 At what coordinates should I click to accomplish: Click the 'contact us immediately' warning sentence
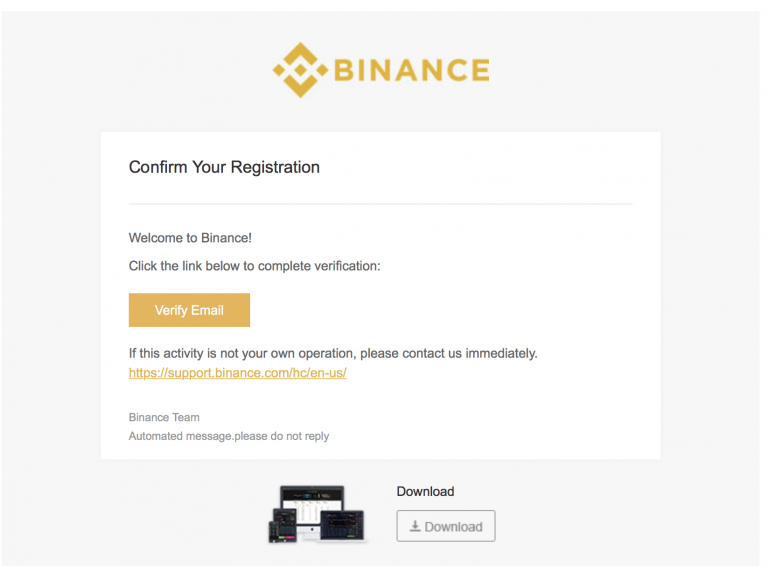point(333,354)
